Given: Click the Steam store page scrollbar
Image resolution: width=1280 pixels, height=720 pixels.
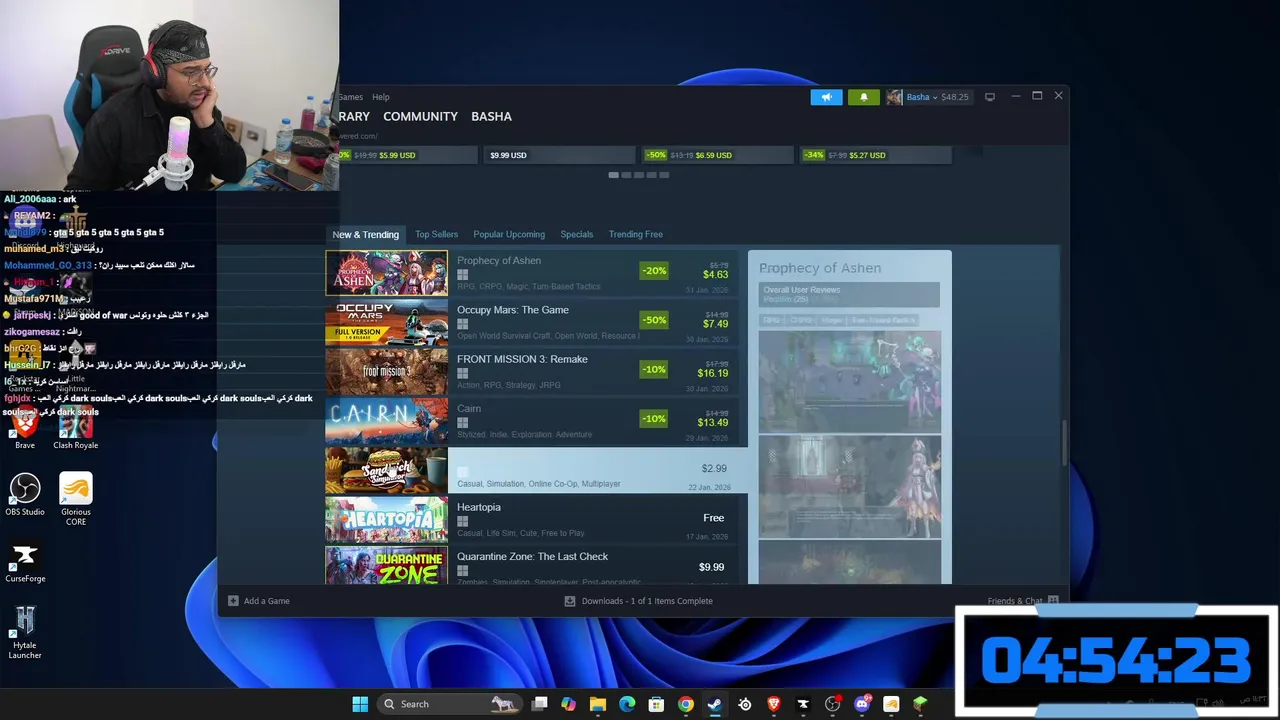Looking at the screenshot, I should tap(1064, 441).
